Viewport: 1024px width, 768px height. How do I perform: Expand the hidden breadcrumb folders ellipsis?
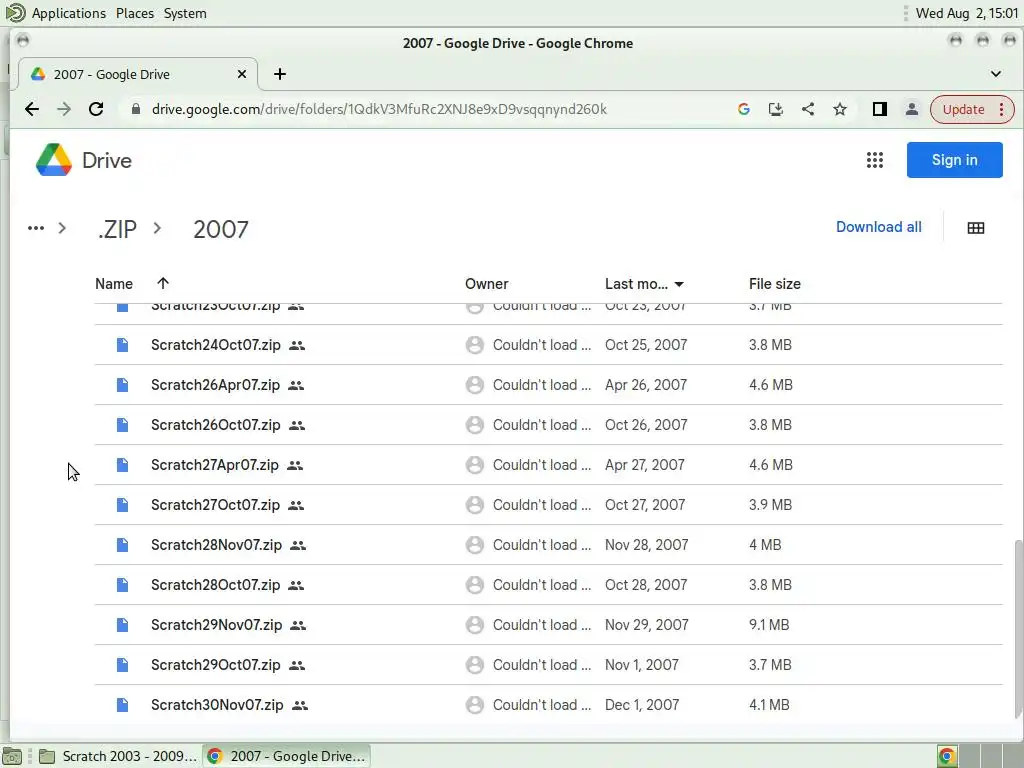[36, 228]
